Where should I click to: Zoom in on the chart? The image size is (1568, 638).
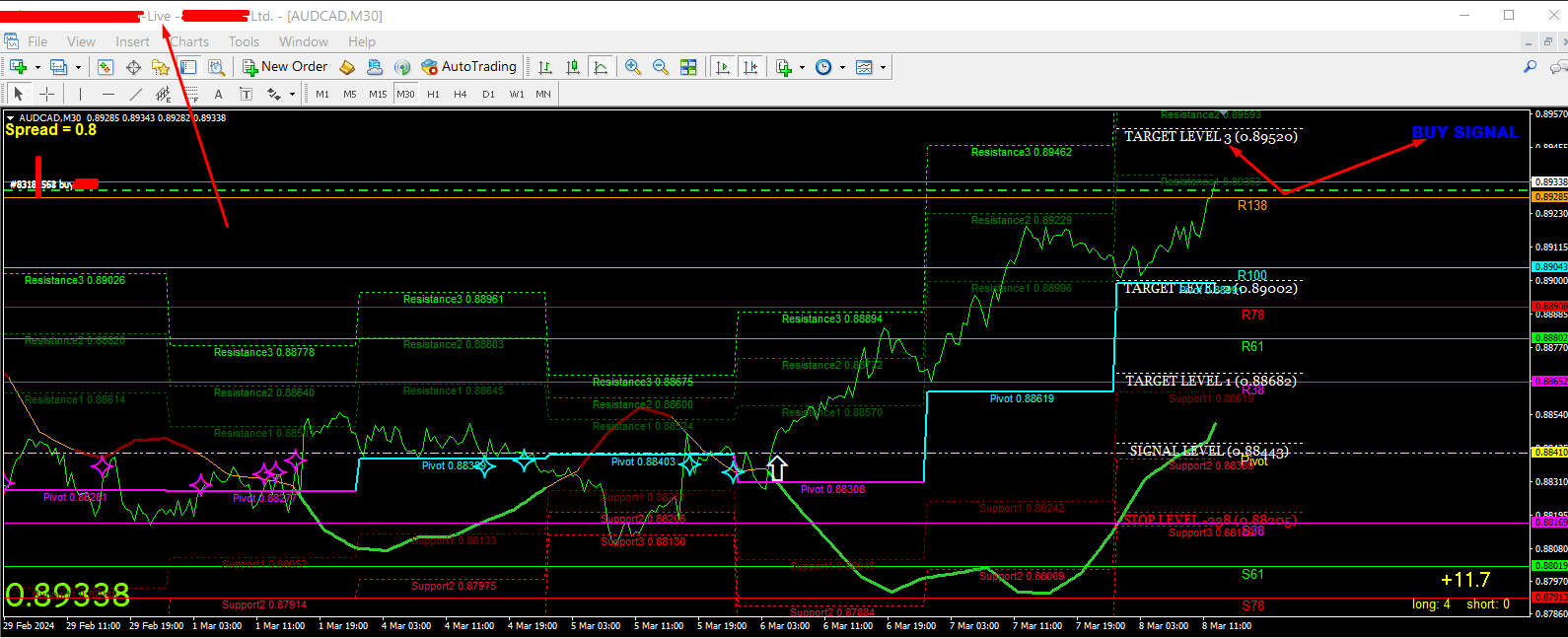(x=632, y=67)
